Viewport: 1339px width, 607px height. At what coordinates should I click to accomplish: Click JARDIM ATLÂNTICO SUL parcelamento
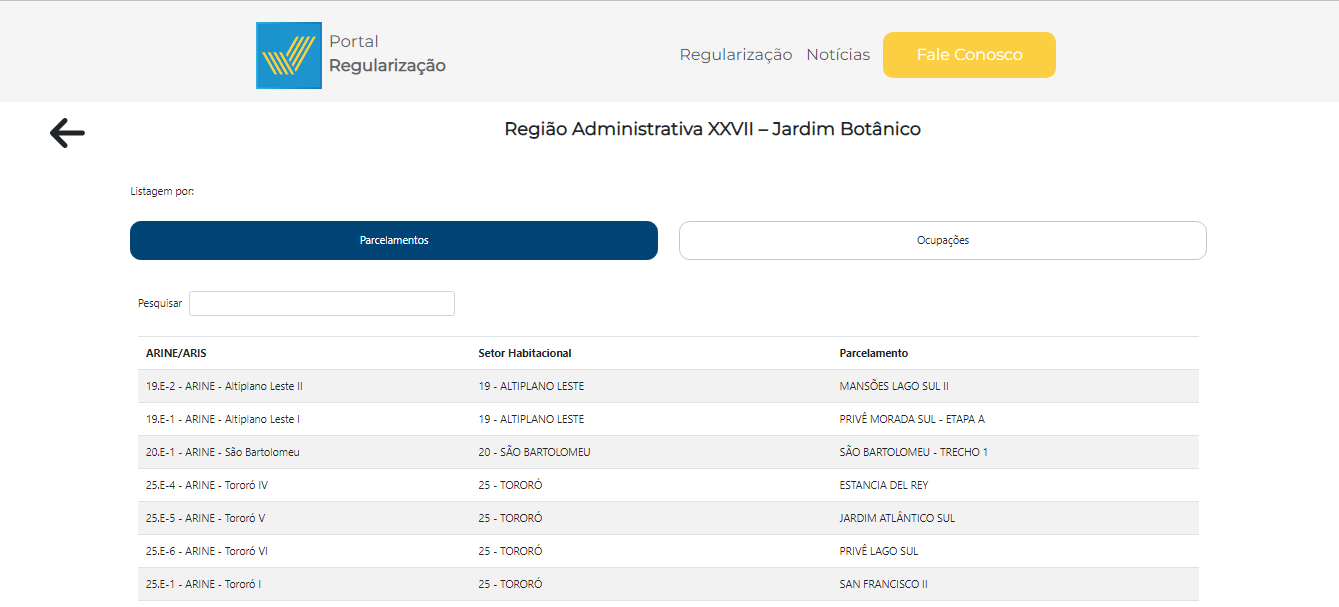coord(897,518)
